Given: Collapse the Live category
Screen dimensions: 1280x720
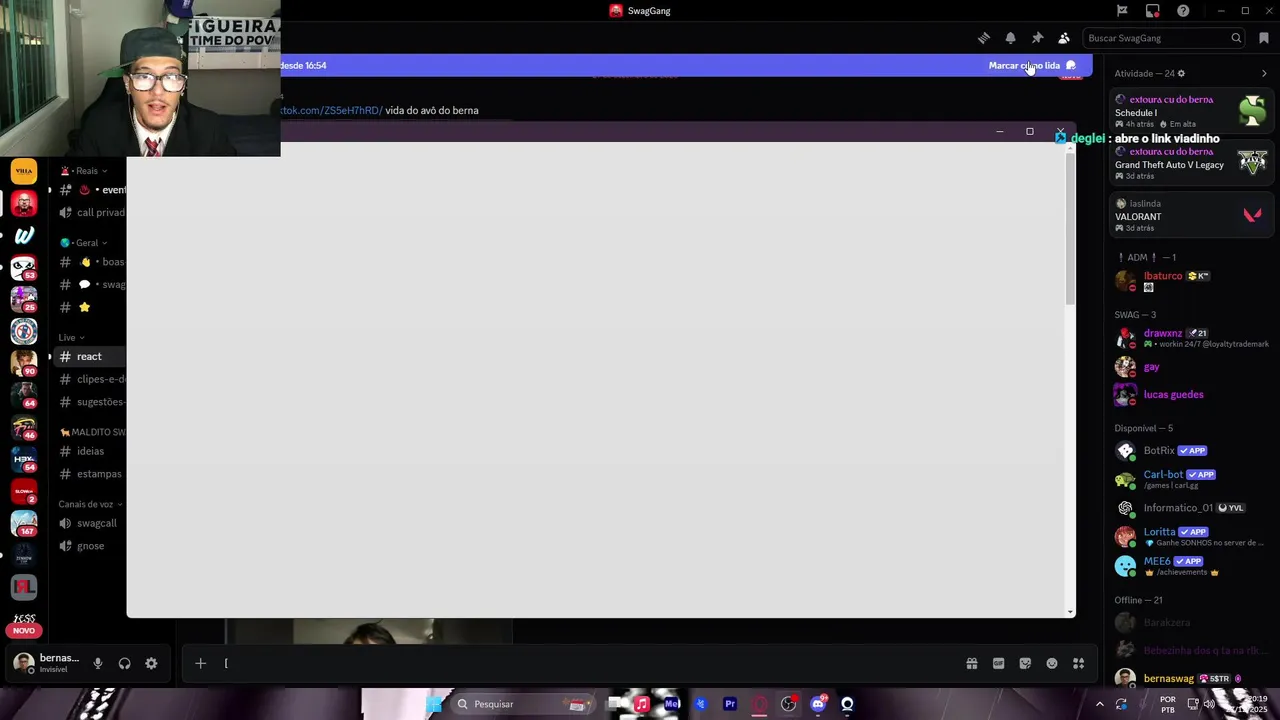Looking at the screenshot, I should pyautogui.click(x=71, y=338).
